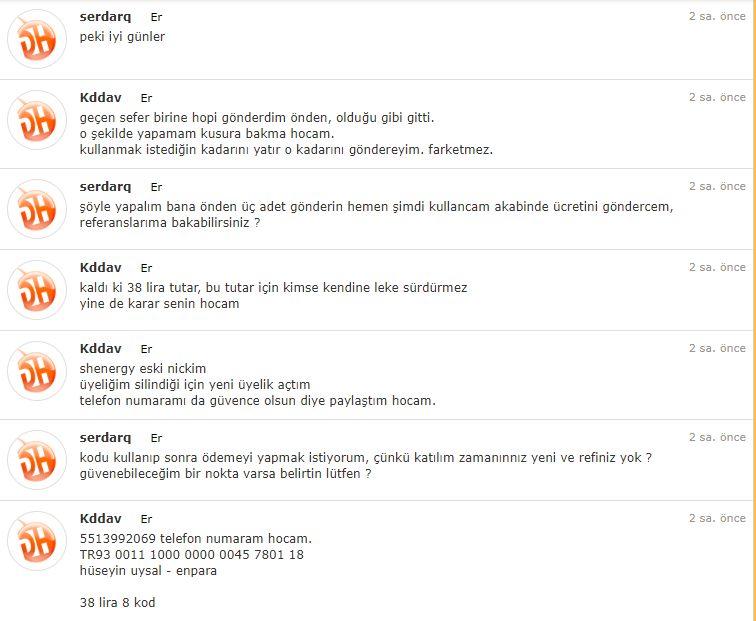Open serdarq profile from 'peki iyi günler' message

tap(105, 17)
